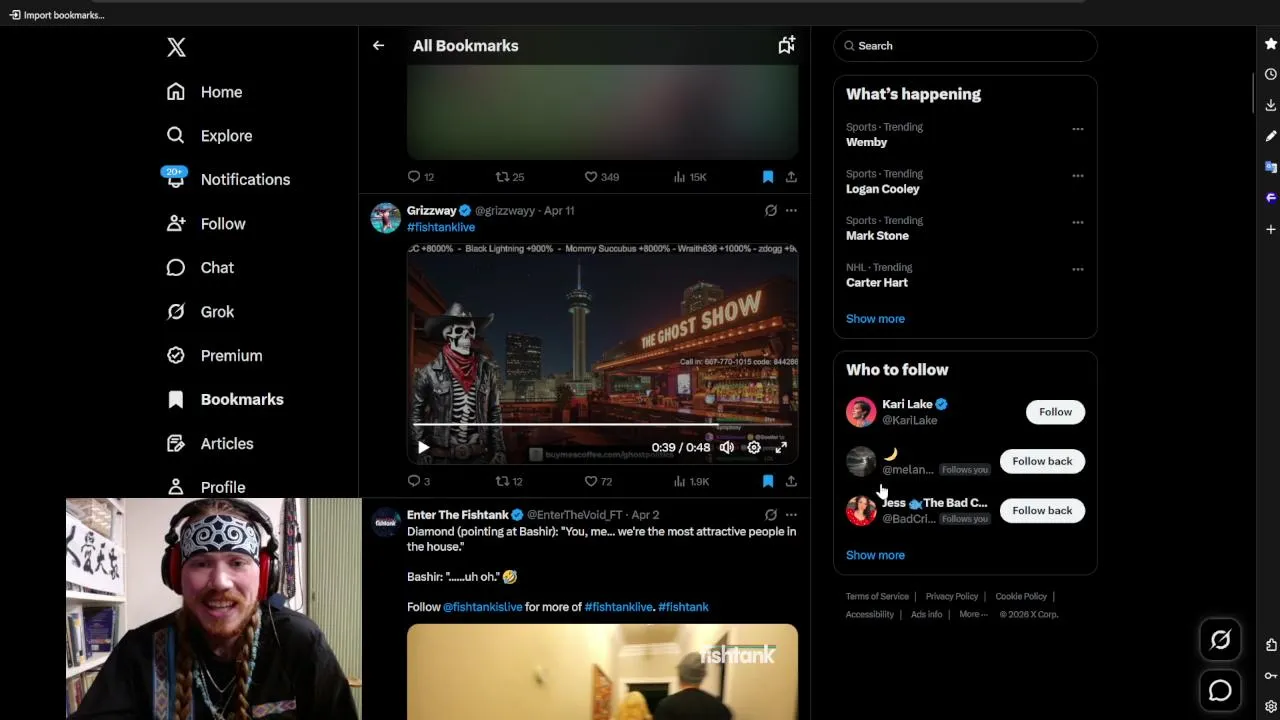1280x720 pixels.
Task: Open the add bookmark folder icon
Action: coord(787,45)
